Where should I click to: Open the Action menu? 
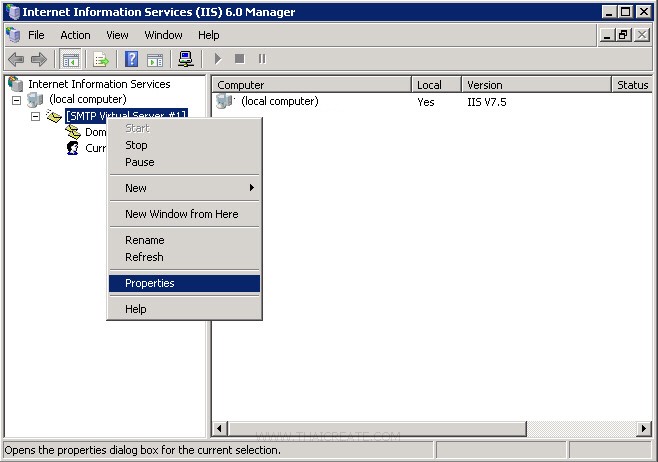(x=76, y=35)
